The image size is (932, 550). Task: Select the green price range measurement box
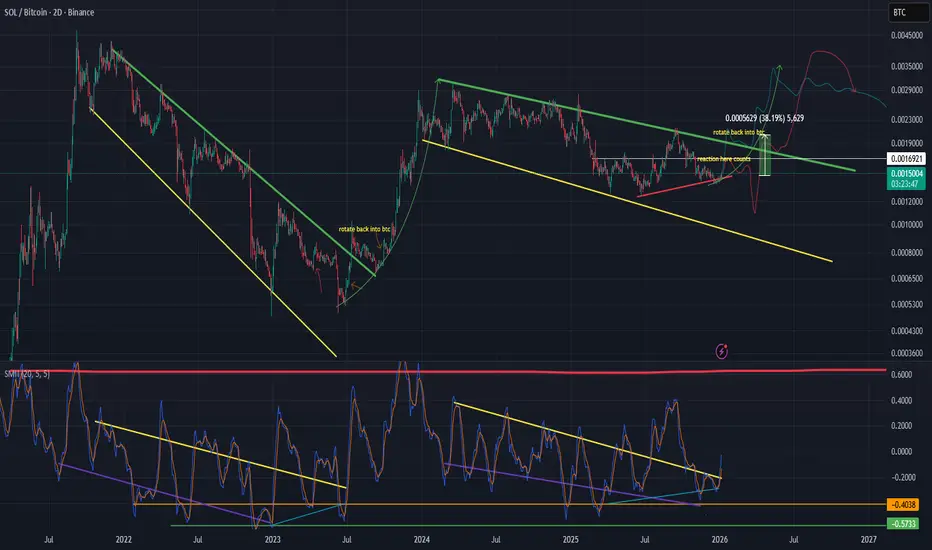tap(766, 155)
